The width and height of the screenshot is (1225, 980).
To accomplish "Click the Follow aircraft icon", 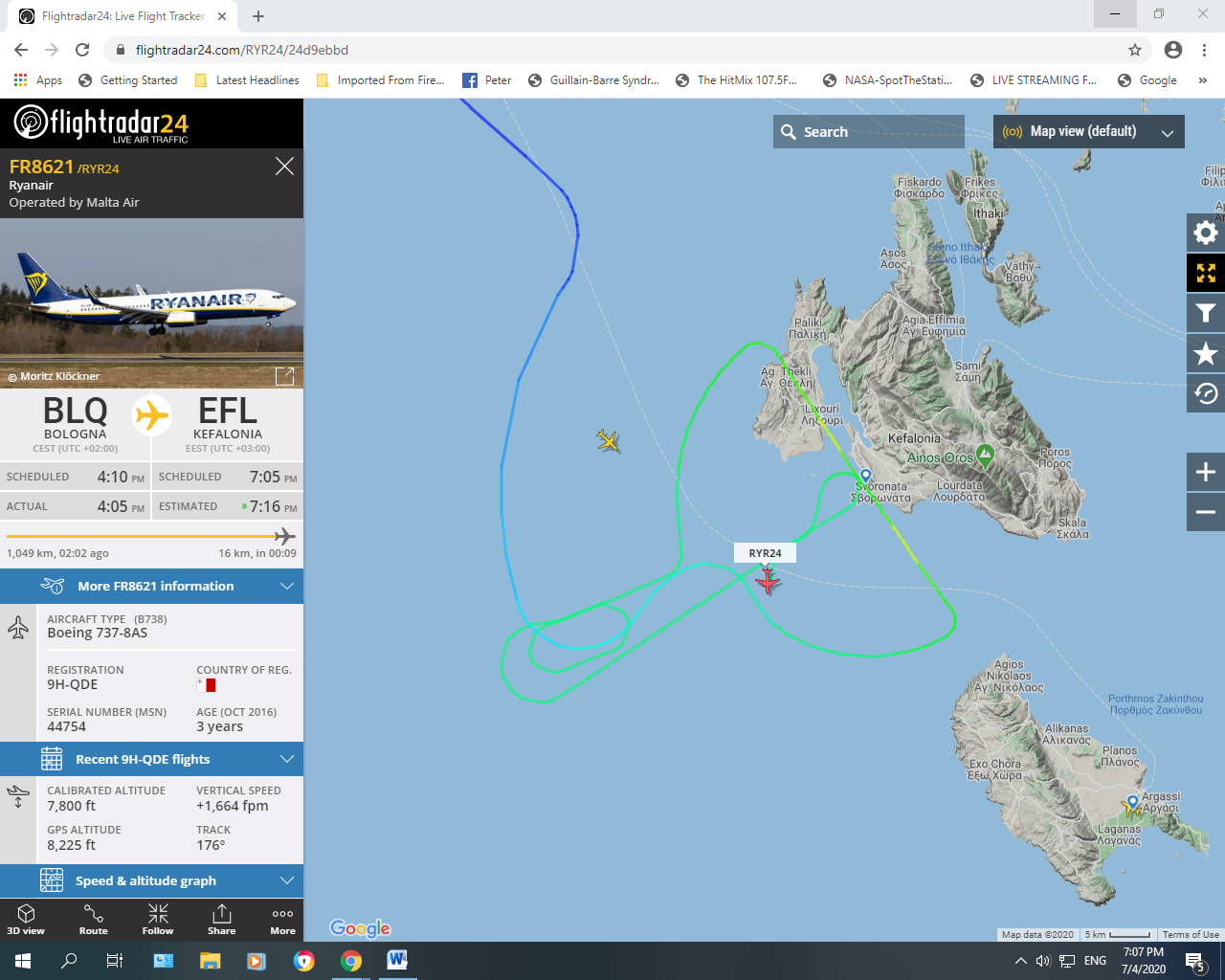I will (158, 919).
